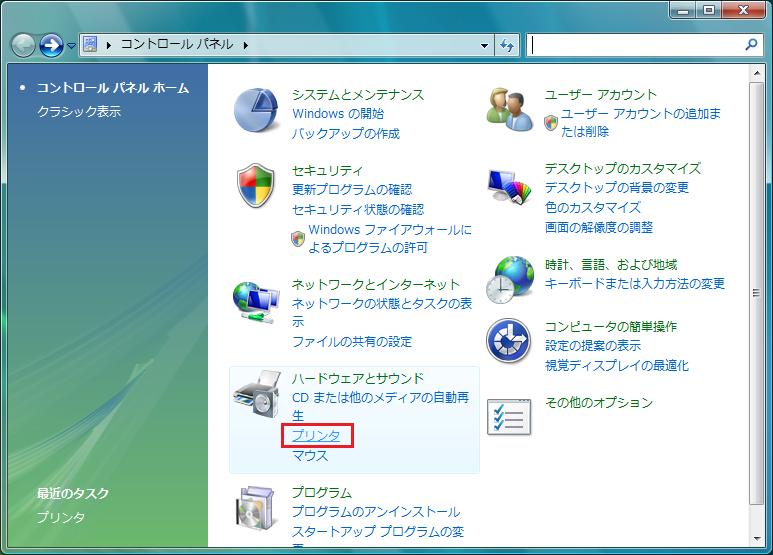Open ファイルの共有の設定
773x555 pixels.
(352, 342)
